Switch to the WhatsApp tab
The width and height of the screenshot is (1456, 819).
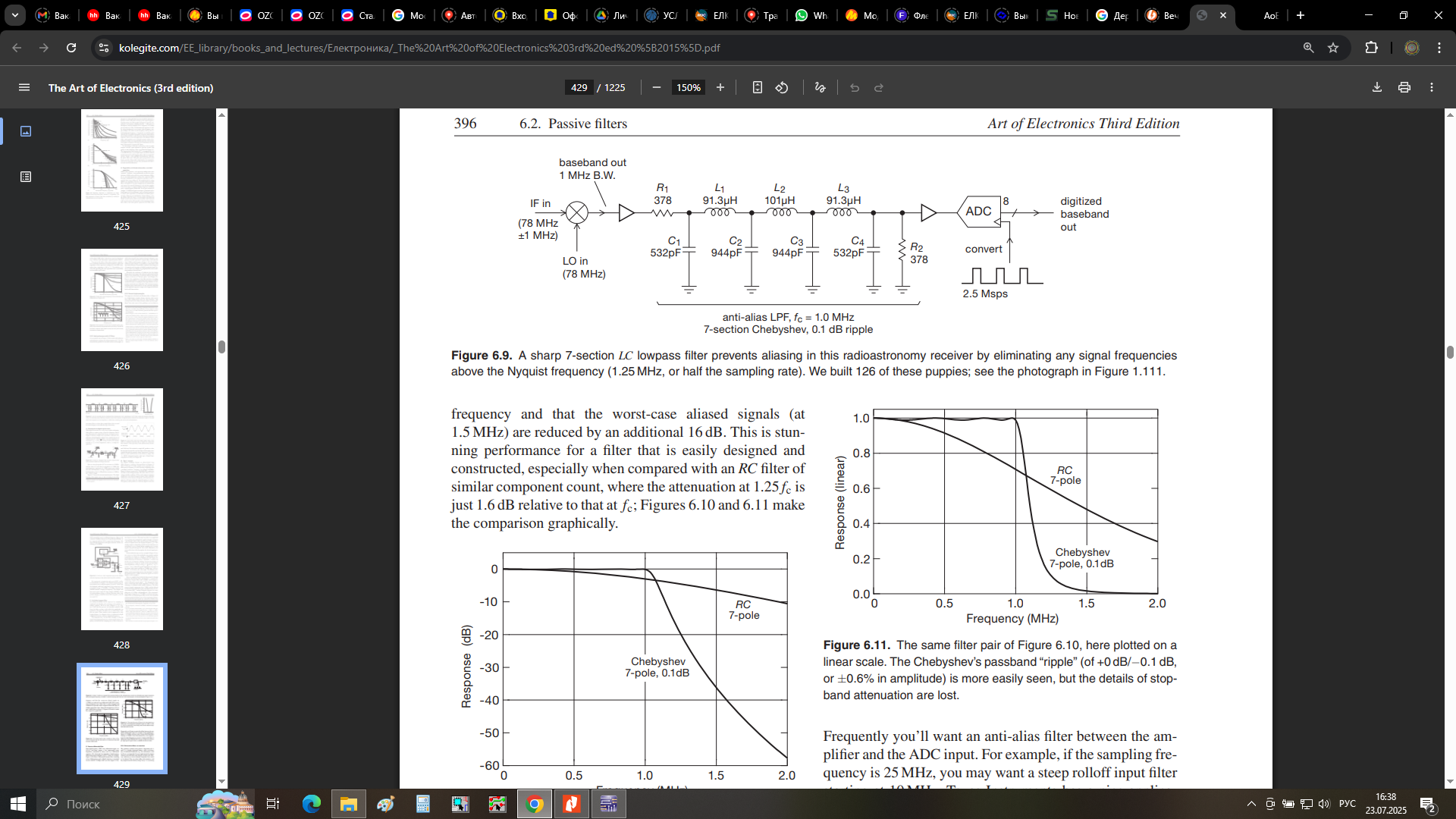[811, 15]
